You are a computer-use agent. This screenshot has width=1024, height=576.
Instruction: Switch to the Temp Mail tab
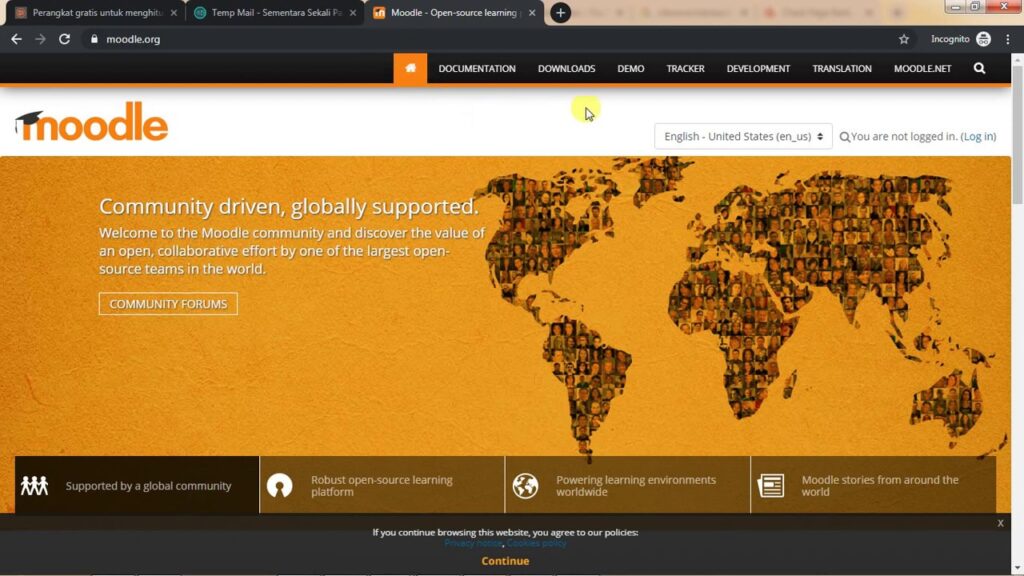coord(274,12)
